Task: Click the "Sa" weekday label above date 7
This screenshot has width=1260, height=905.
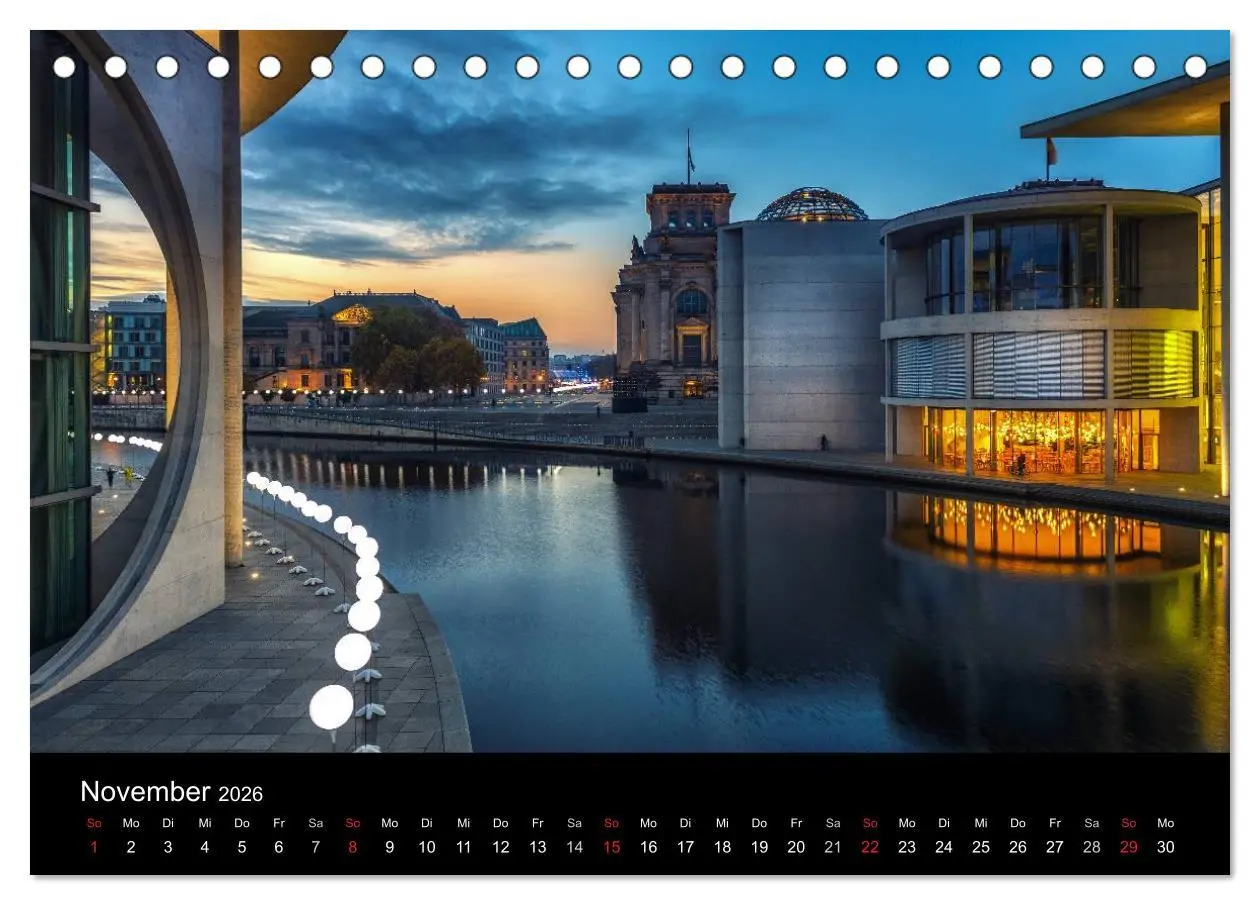Action: click(x=316, y=823)
